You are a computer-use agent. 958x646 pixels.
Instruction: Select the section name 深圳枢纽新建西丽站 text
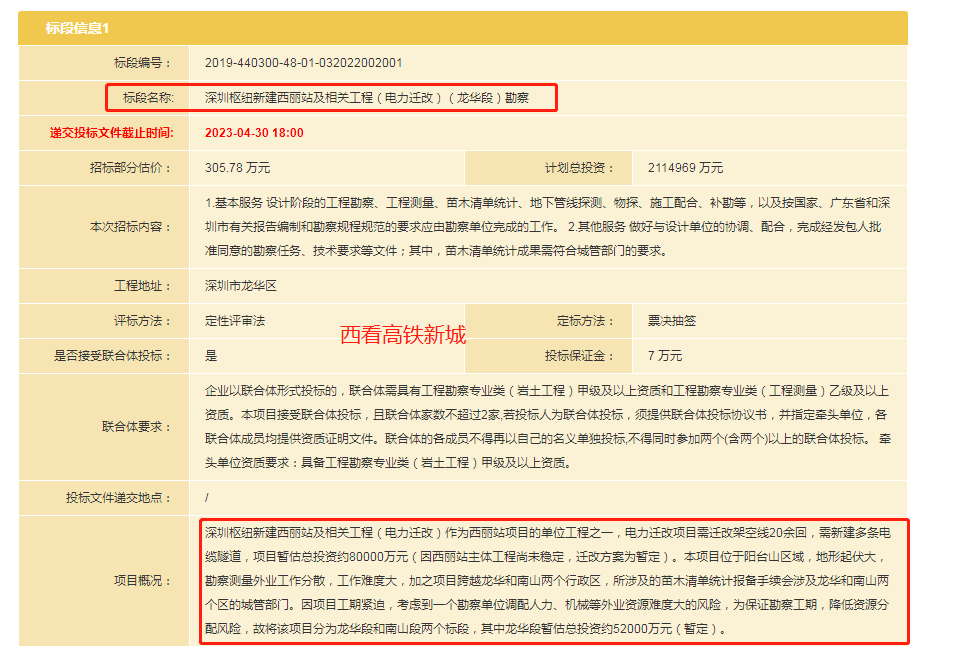(x=366, y=98)
